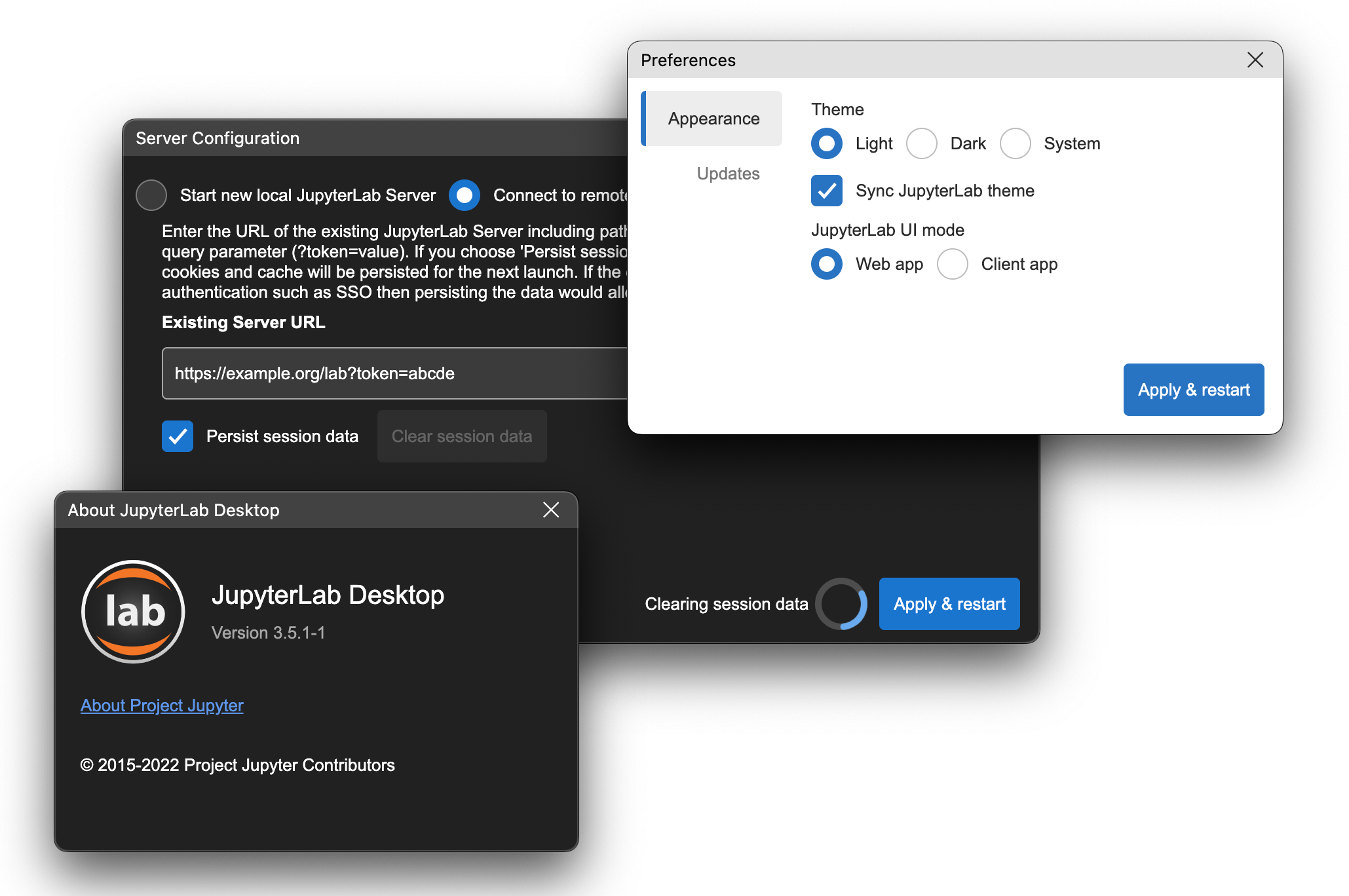Select Connect to remote server option

(x=465, y=195)
